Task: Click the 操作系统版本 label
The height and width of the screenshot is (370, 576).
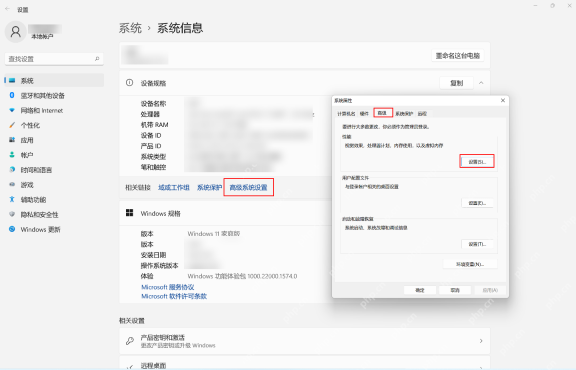Action: [159, 266]
